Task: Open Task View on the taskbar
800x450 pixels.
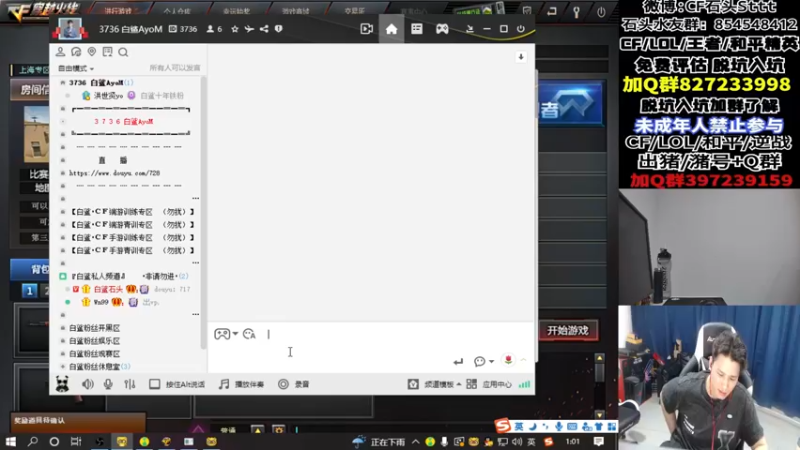Action: point(76,441)
